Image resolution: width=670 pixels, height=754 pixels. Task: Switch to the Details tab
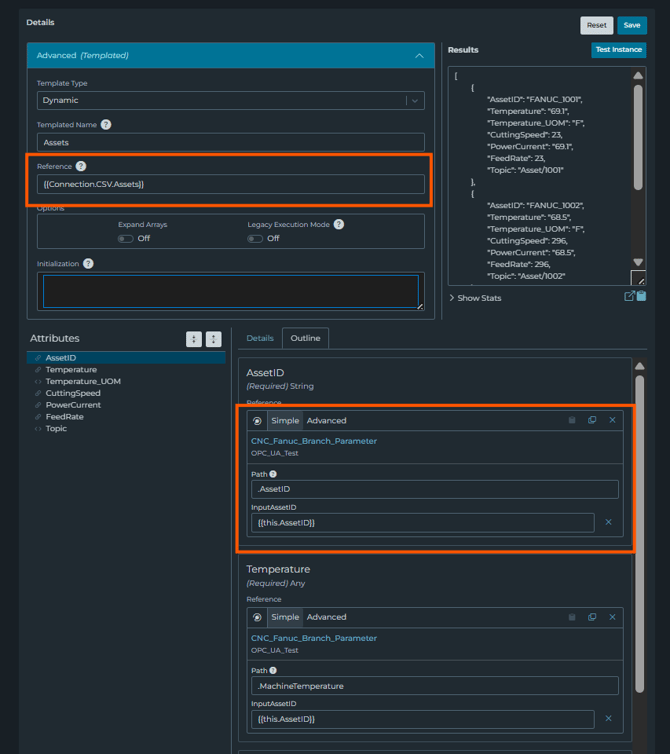point(260,339)
